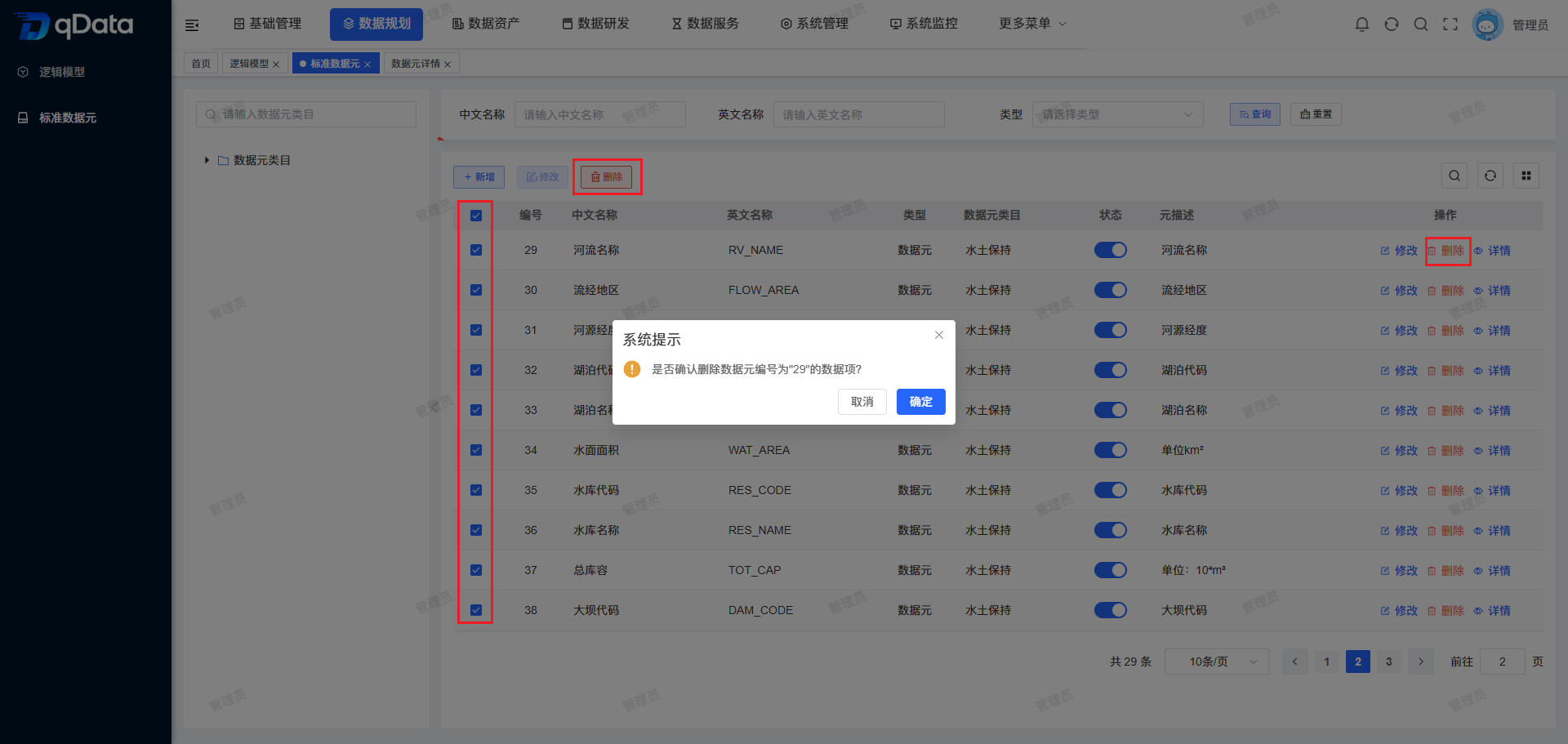Switch to the 首页 tab
This screenshot has width=1568, height=744.
(201, 64)
